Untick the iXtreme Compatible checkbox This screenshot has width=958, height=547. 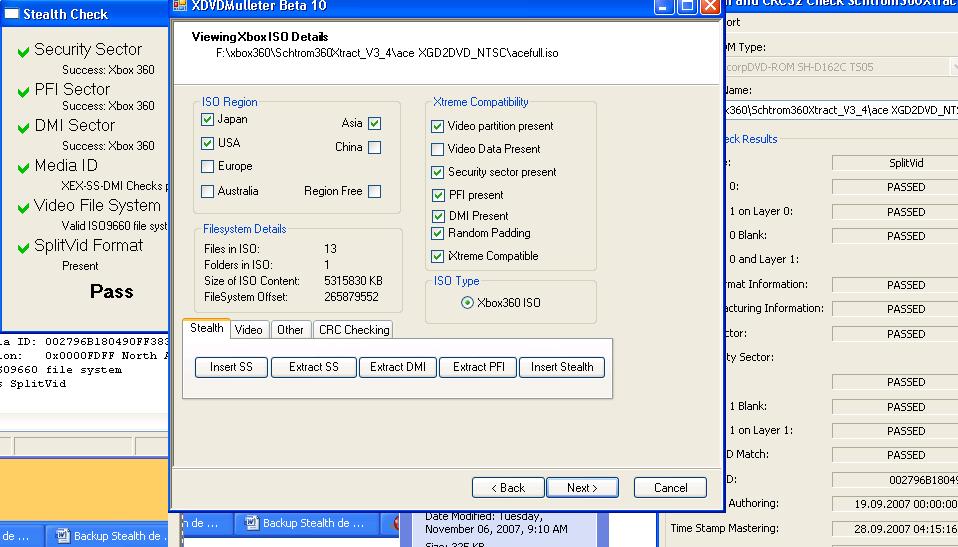[438, 256]
